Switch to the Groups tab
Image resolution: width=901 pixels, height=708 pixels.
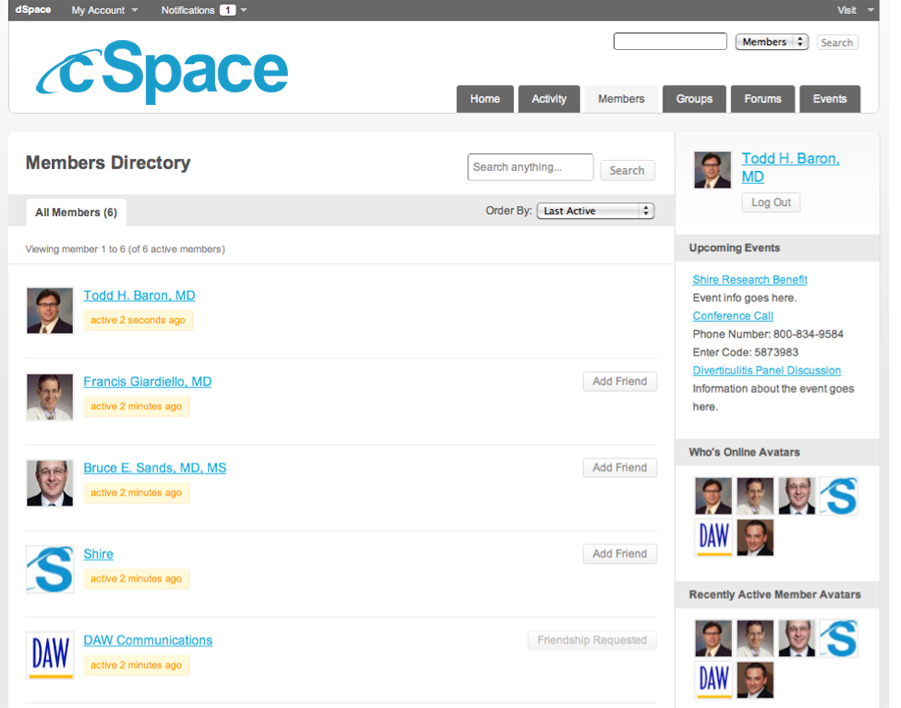[x=694, y=99]
